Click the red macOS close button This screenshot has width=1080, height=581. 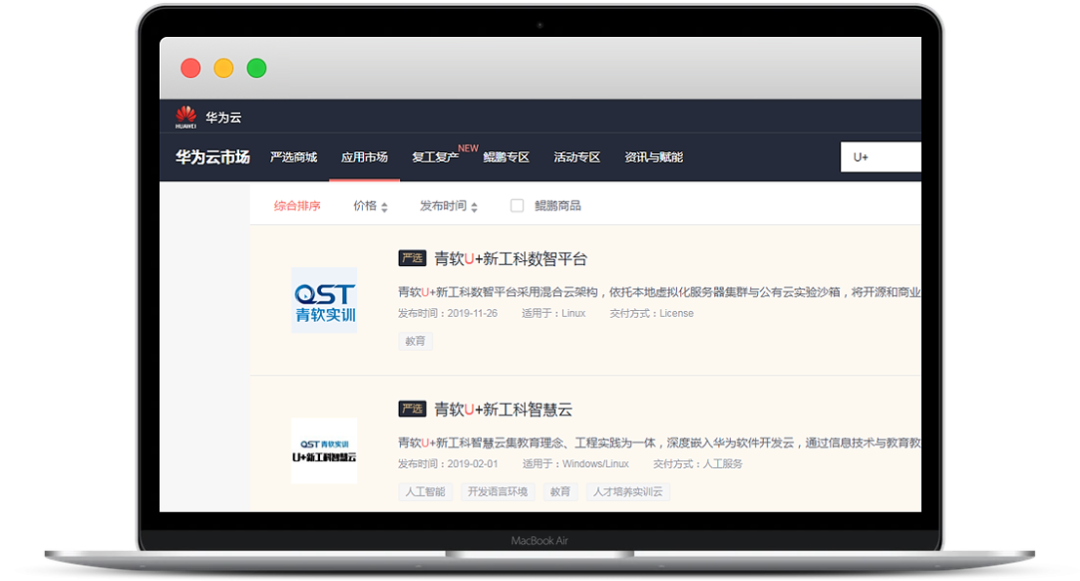point(190,68)
